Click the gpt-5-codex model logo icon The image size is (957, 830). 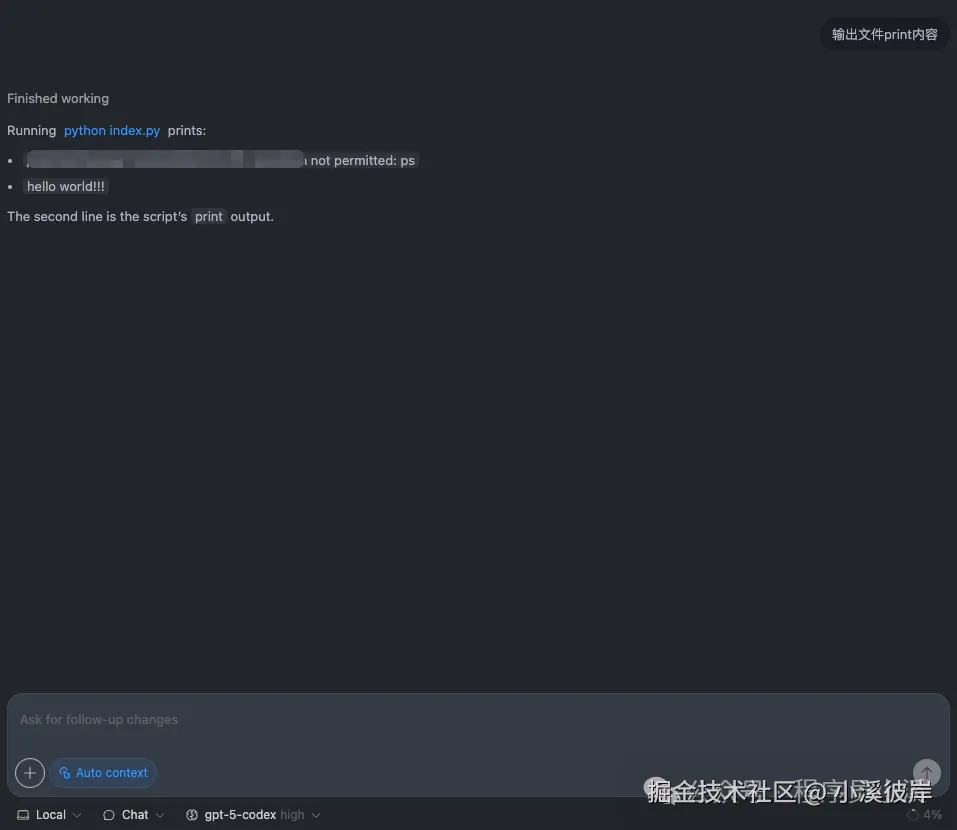tap(192, 815)
